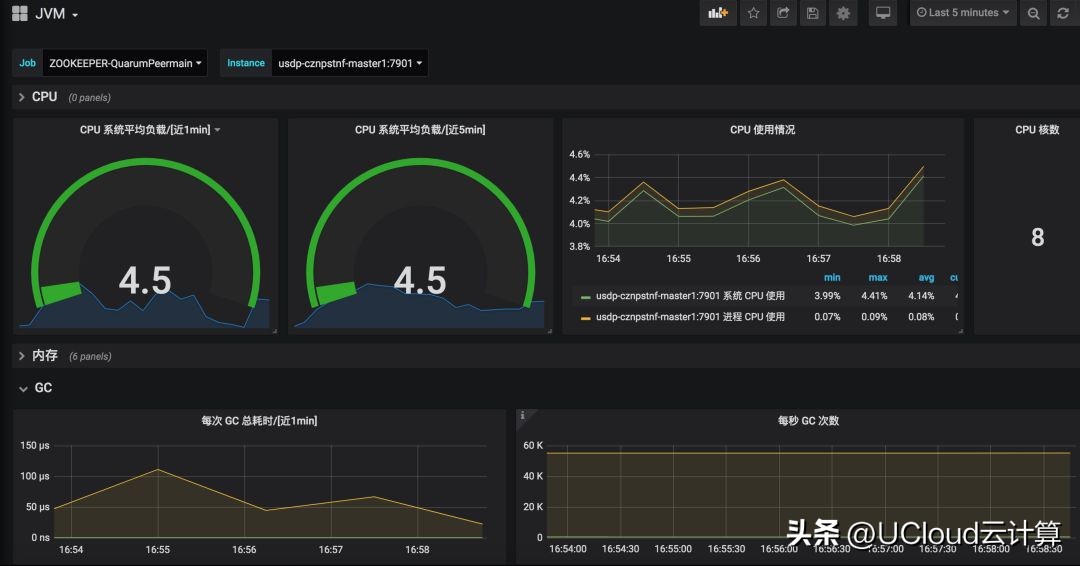The height and width of the screenshot is (566, 1080).
Task: Sort legend by avg column
Action: (x=926, y=277)
